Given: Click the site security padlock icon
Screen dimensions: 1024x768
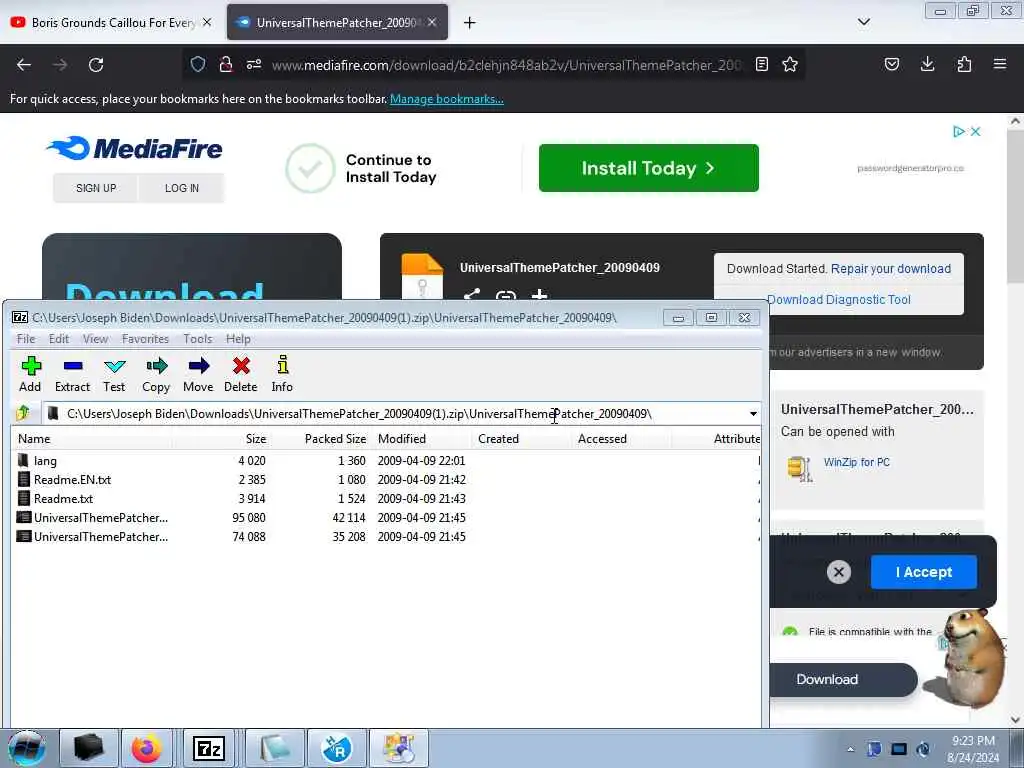Looking at the screenshot, I should 226,64.
